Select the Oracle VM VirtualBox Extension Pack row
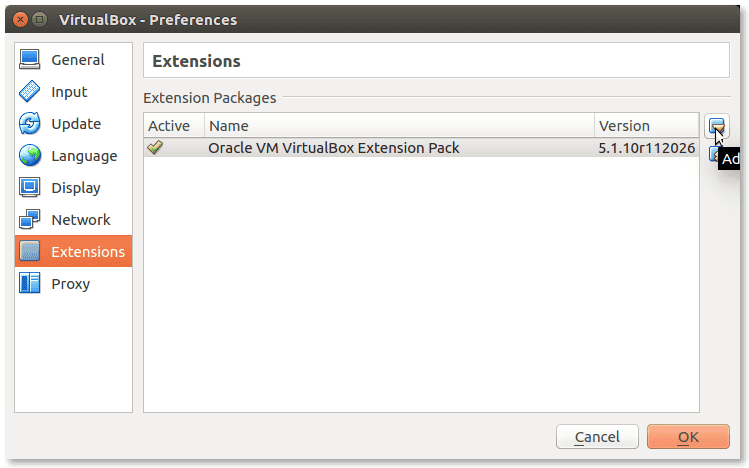Image resolution: width=749 pixels, height=468 pixels. (x=421, y=148)
